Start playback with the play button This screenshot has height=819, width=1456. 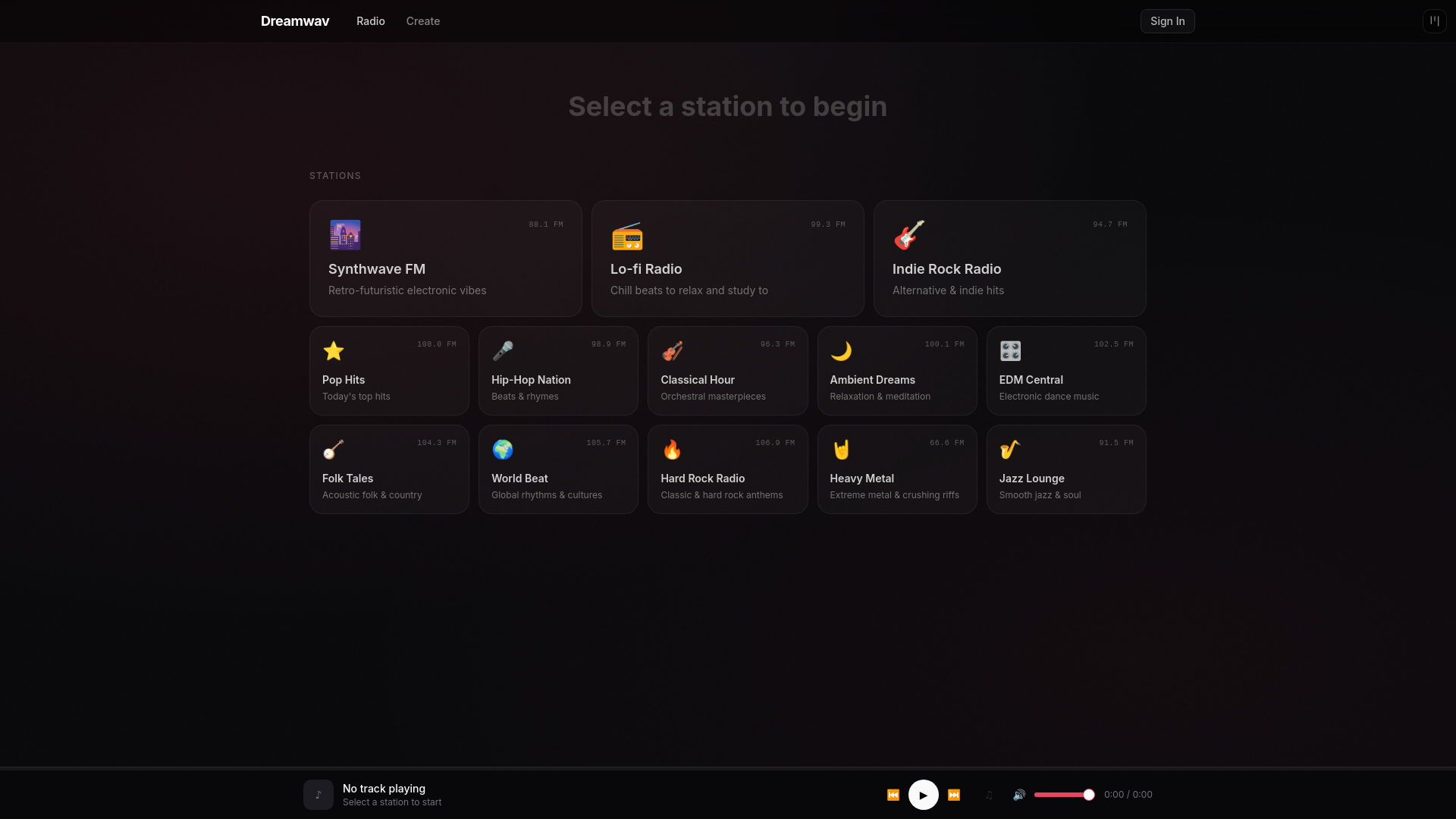point(924,795)
